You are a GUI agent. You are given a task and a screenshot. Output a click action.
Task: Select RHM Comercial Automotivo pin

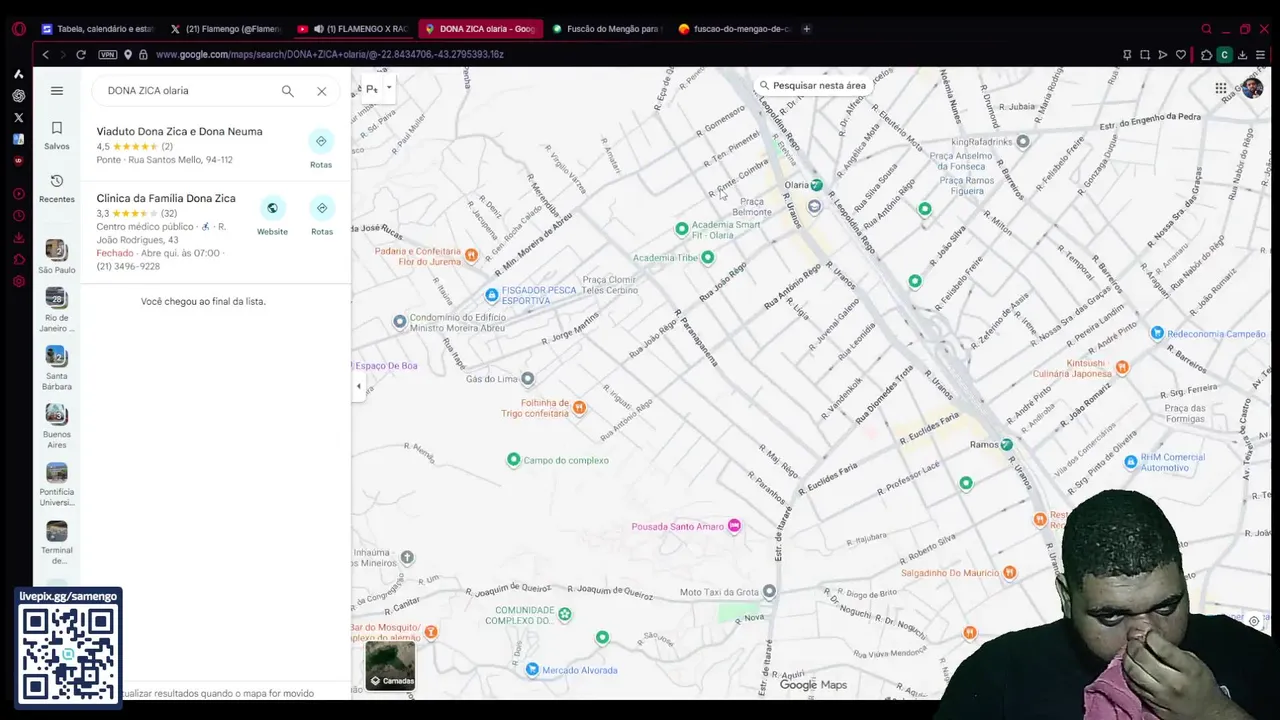tap(1131, 462)
